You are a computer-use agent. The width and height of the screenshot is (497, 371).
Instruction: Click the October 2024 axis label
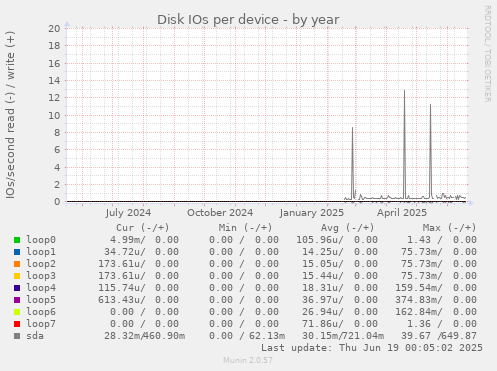pos(220,213)
